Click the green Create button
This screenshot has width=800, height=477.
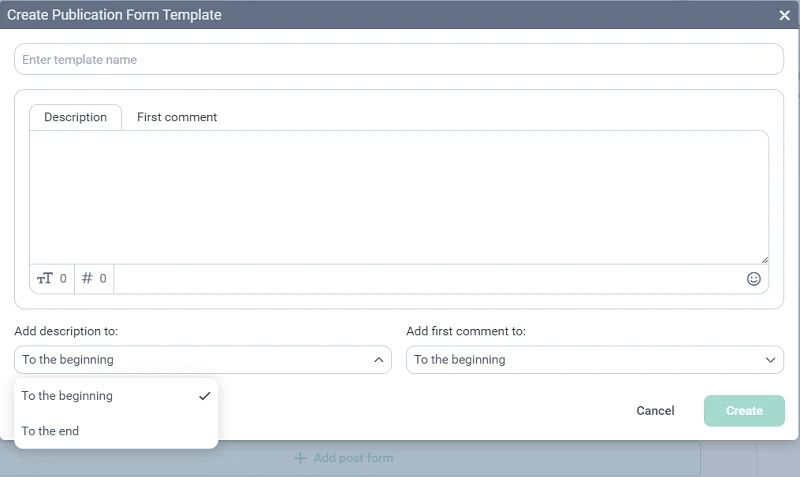click(x=744, y=411)
